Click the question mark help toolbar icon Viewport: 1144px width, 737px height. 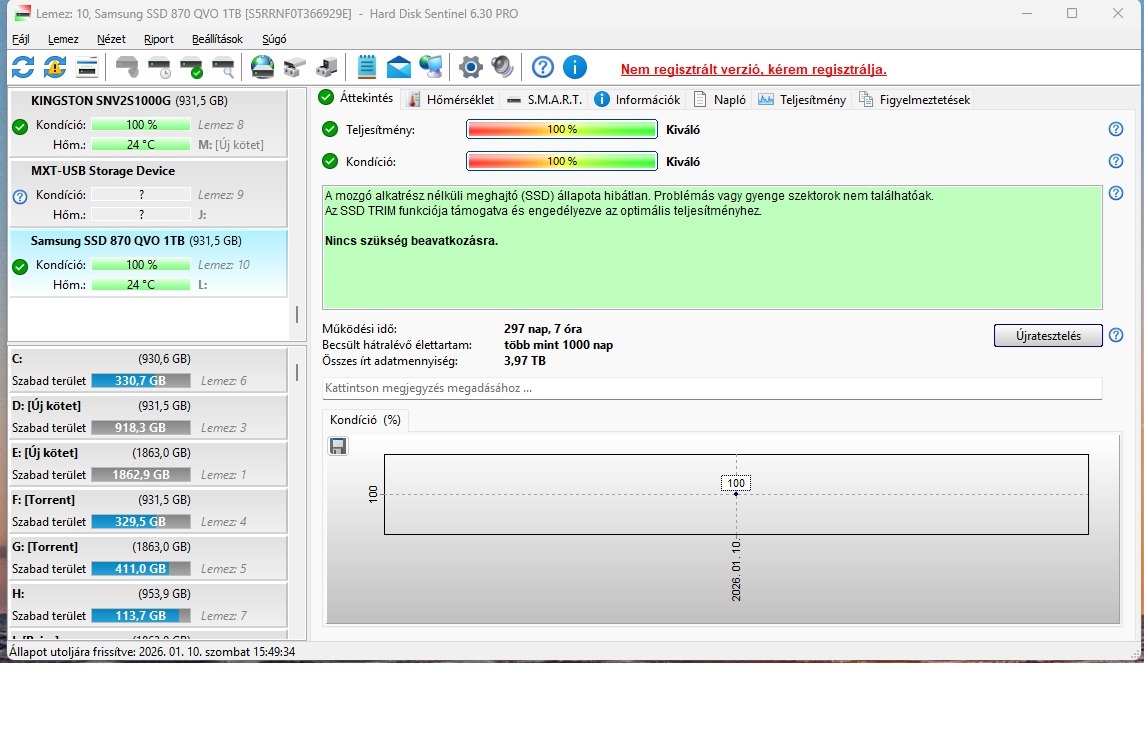pos(543,68)
